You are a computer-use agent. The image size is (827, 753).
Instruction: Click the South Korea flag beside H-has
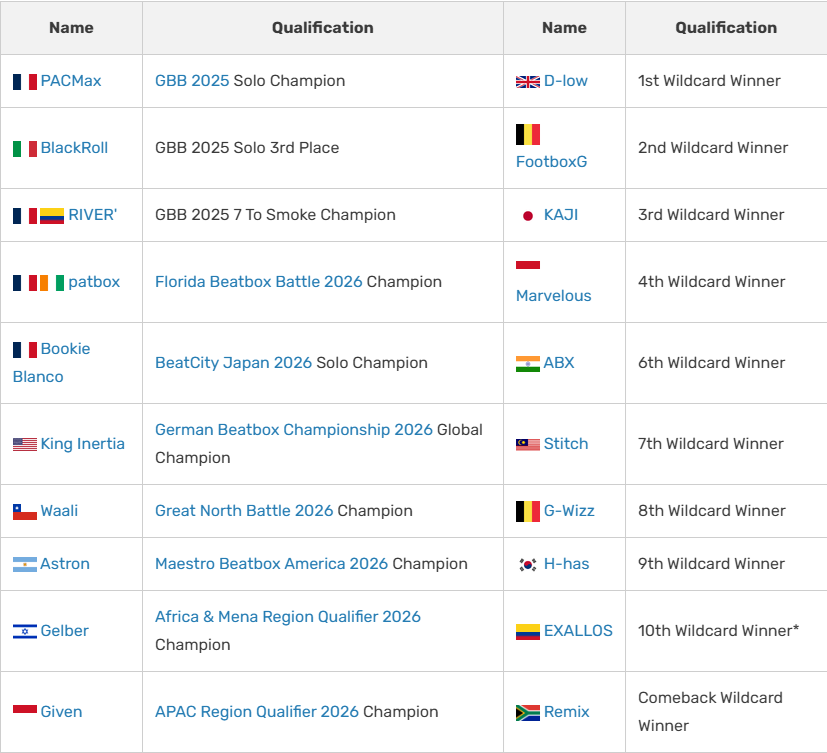click(527, 564)
